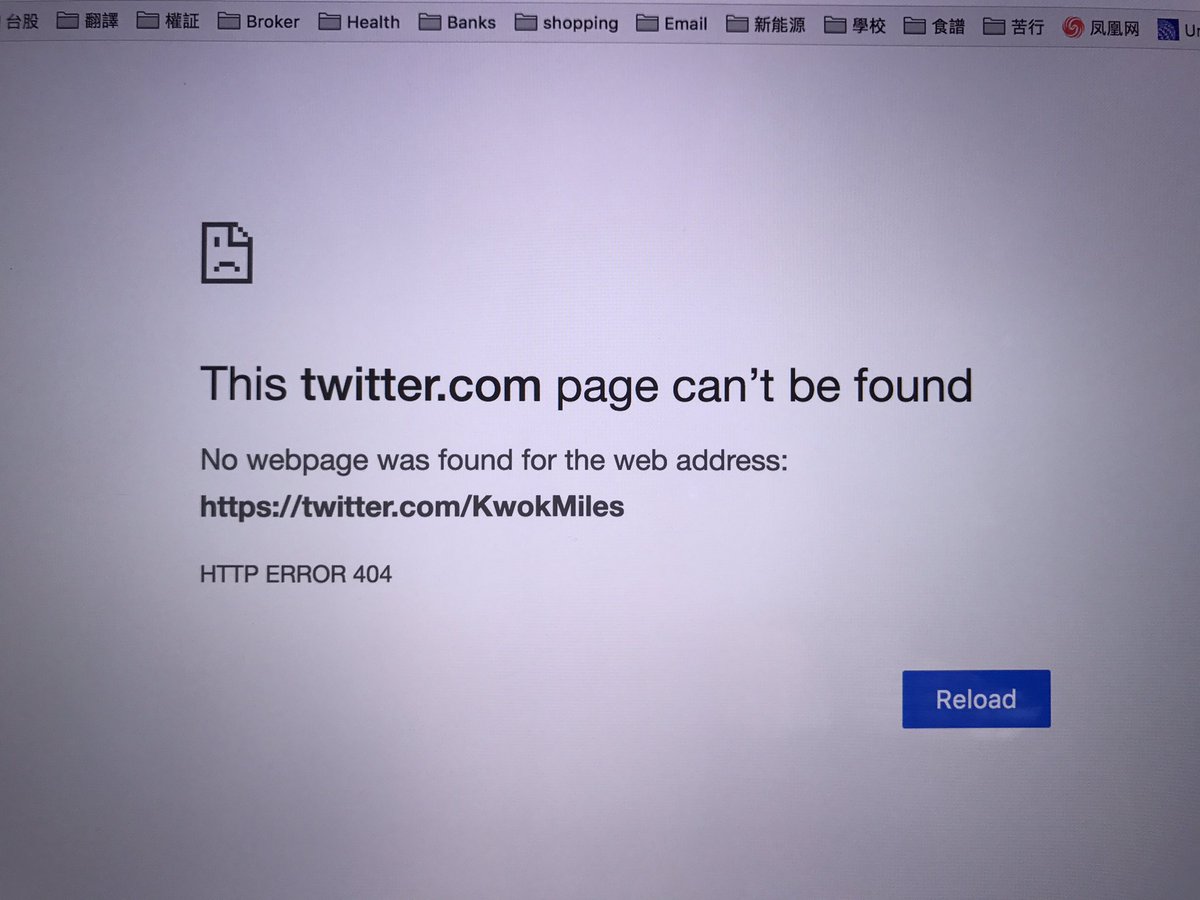Open the 學校 bookmark folder

click(856, 25)
